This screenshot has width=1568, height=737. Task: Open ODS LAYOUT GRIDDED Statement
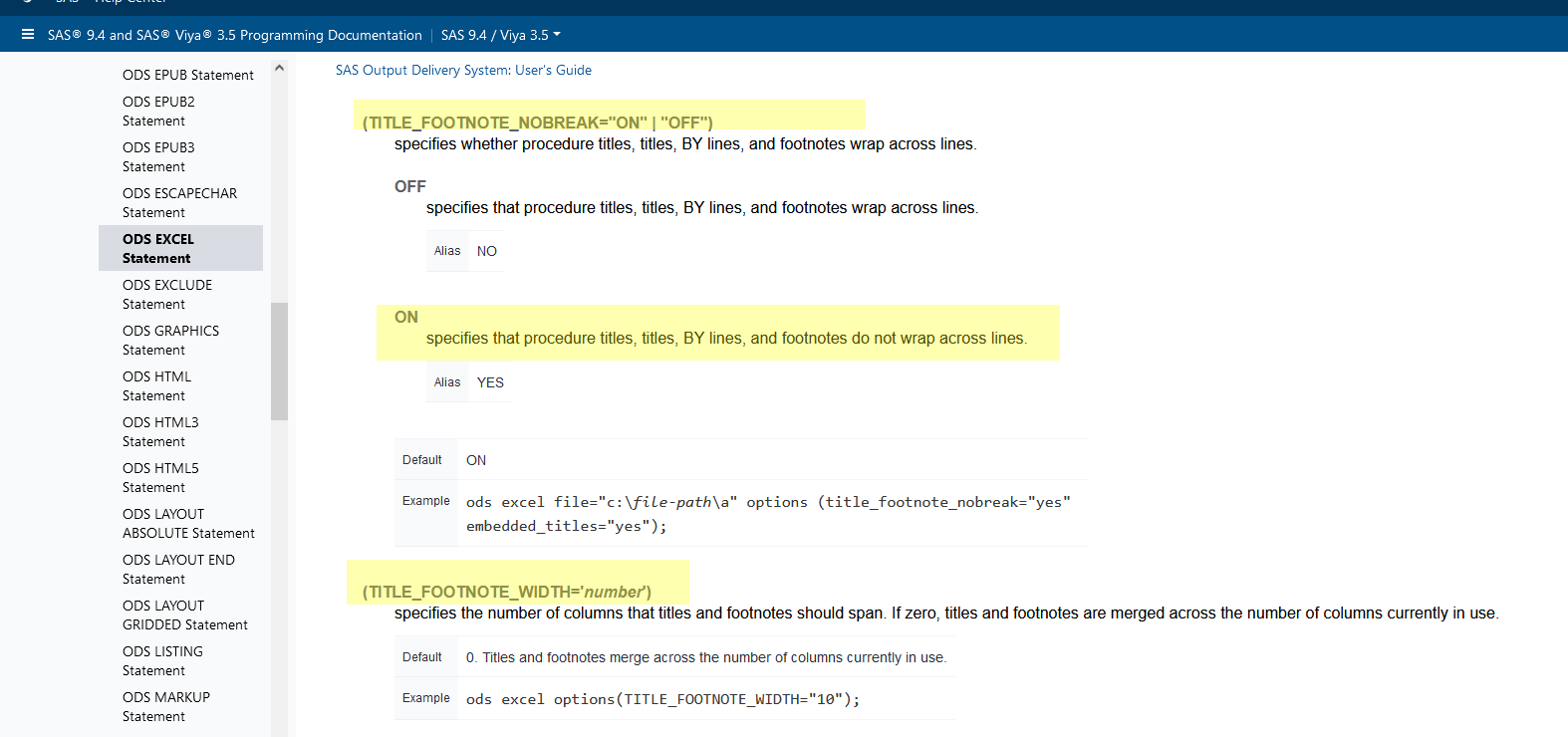point(184,614)
